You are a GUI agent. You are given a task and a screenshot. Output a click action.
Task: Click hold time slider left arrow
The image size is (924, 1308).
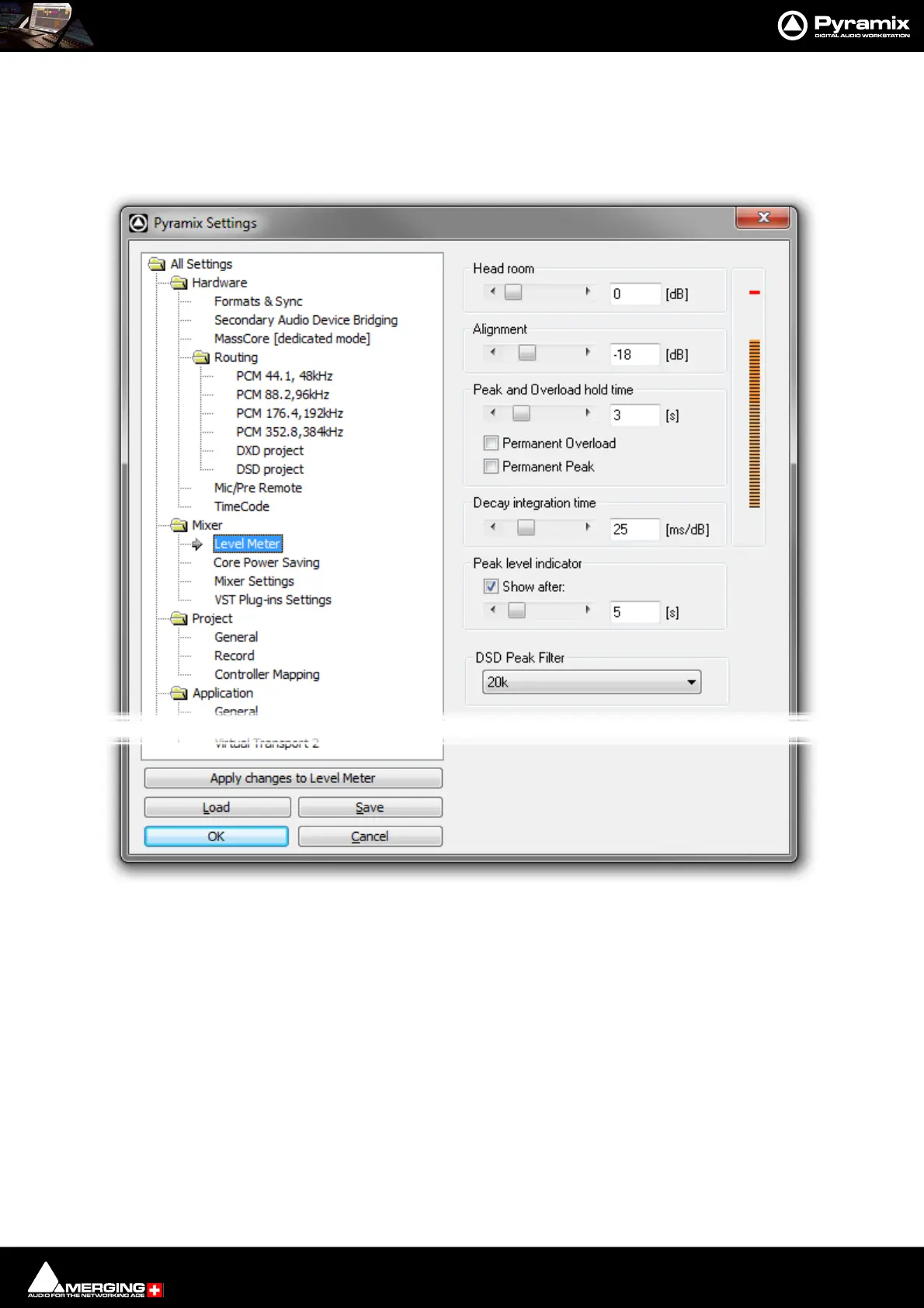pos(492,412)
